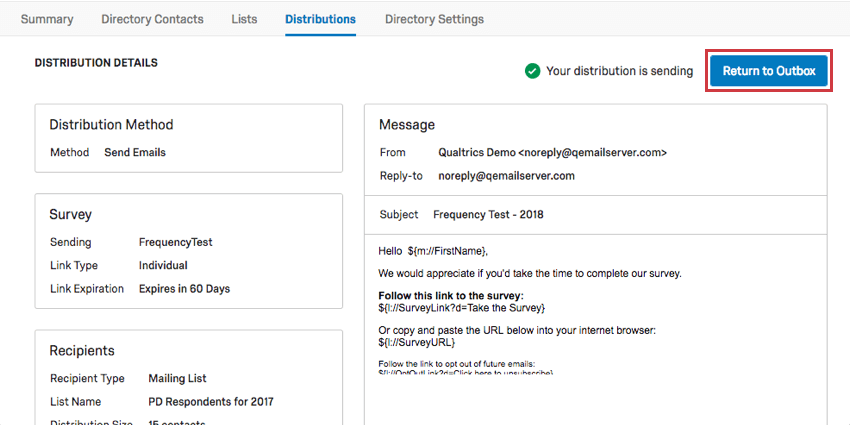Open the Directory Settings tab

click(434, 19)
